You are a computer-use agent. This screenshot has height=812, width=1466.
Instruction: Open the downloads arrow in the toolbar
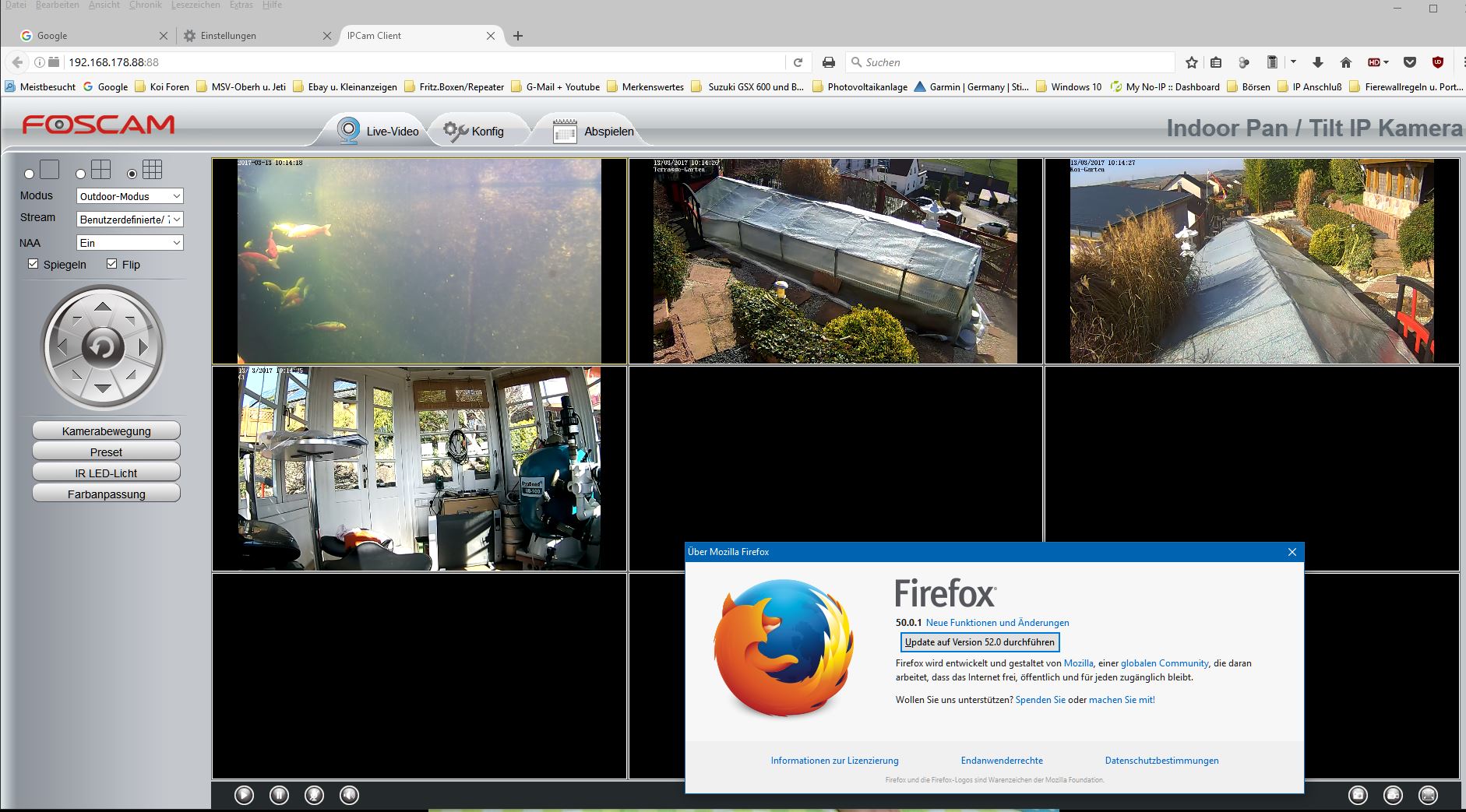point(1318,62)
